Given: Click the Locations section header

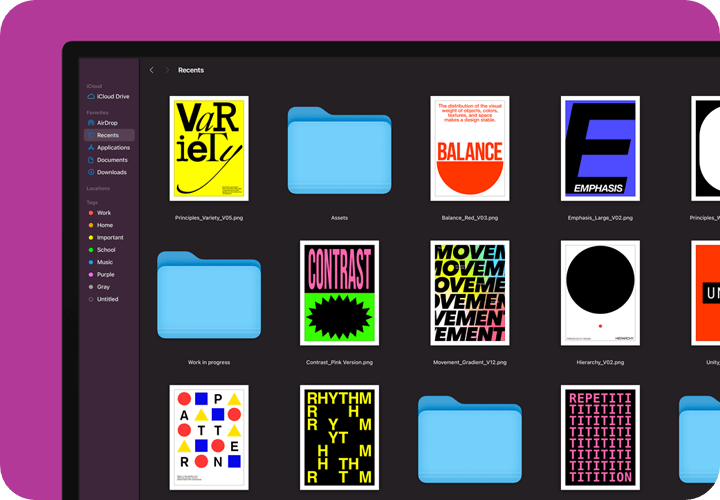Looking at the screenshot, I should tap(98, 188).
